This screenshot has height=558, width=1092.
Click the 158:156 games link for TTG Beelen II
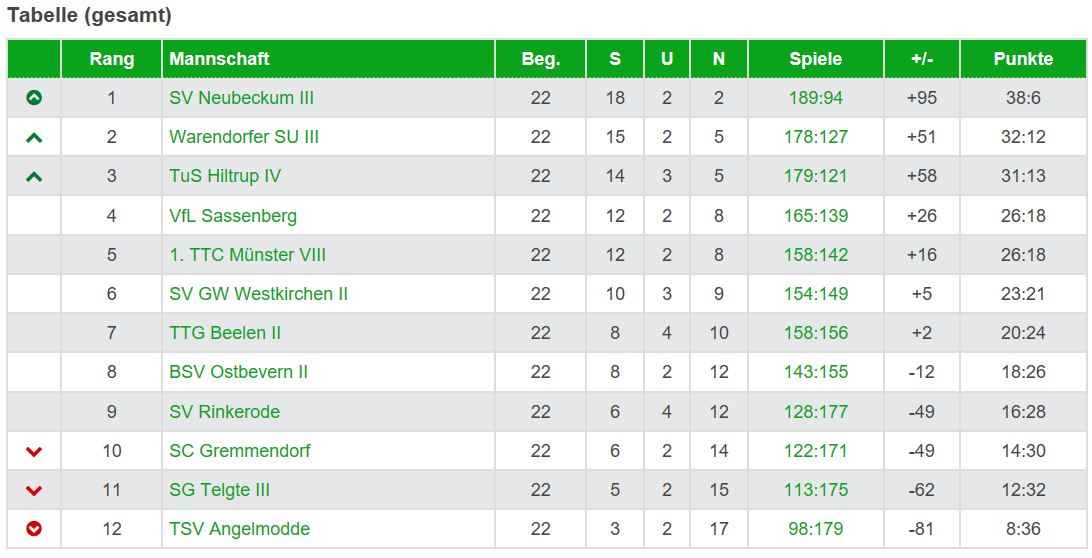pos(815,333)
